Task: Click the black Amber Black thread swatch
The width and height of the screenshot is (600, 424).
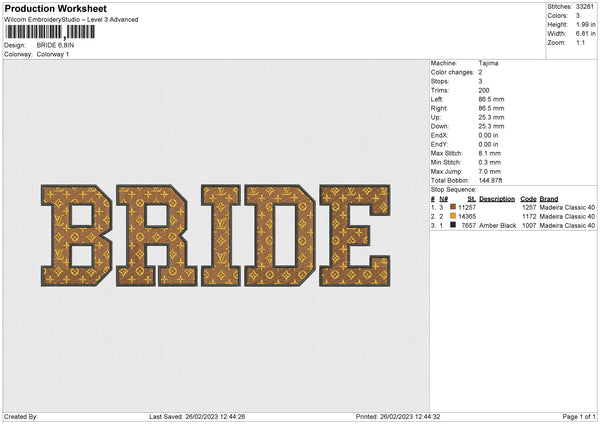Action: pos(453,225)
